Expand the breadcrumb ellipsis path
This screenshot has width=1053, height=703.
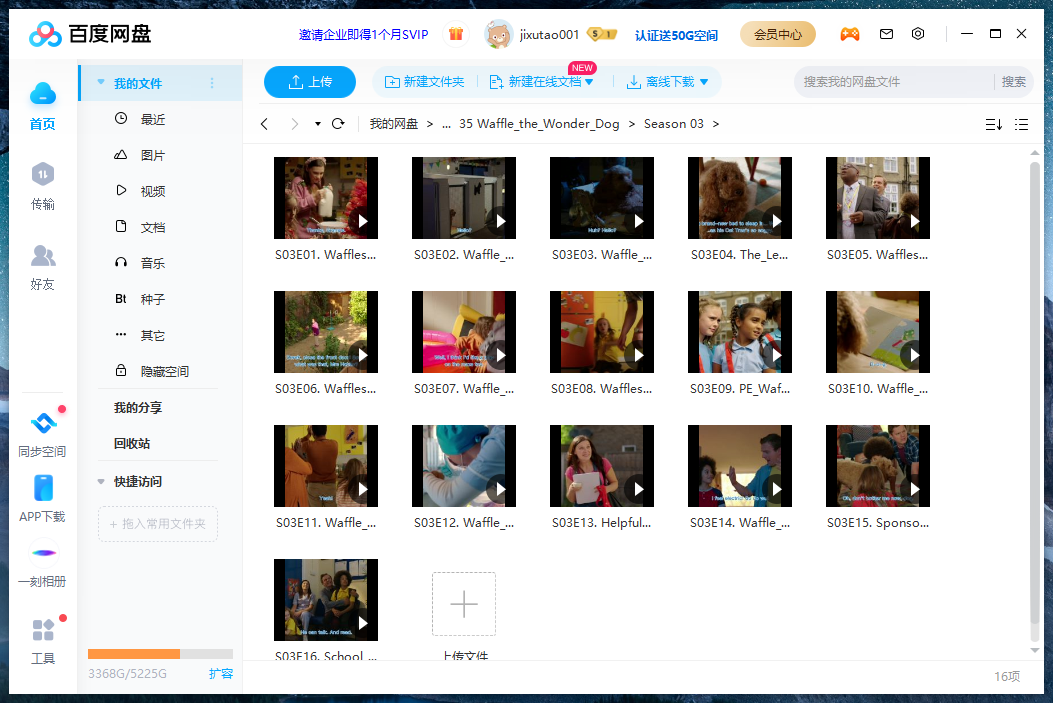click(x=447, y=124)
